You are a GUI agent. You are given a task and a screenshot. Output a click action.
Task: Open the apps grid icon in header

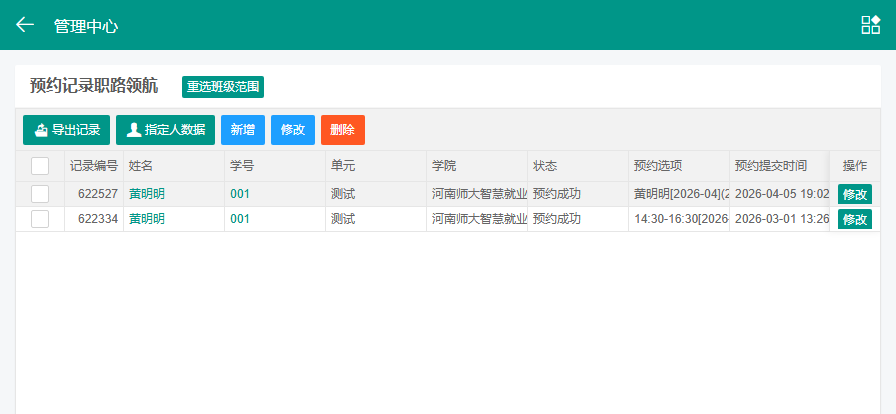[x=870, y=25]
